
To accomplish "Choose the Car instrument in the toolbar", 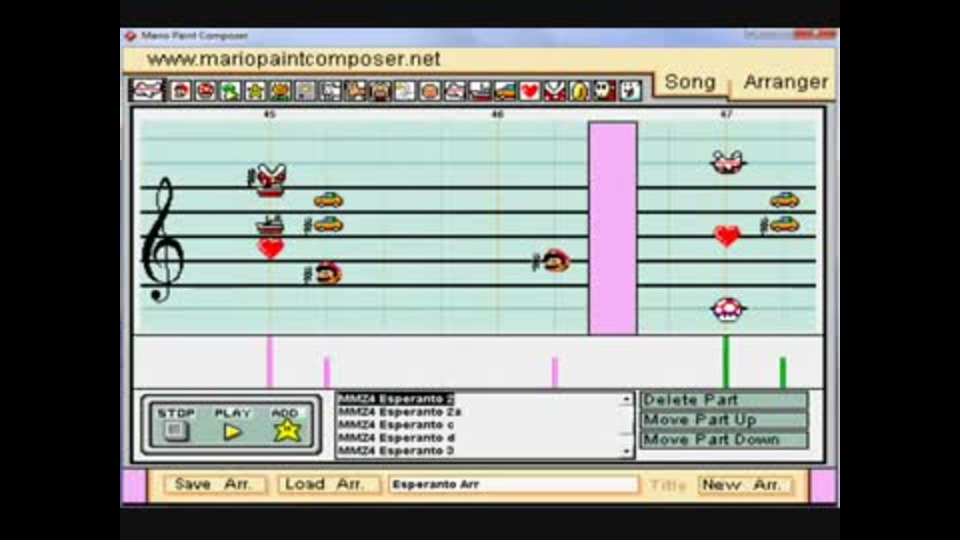I will click(504, 91).
